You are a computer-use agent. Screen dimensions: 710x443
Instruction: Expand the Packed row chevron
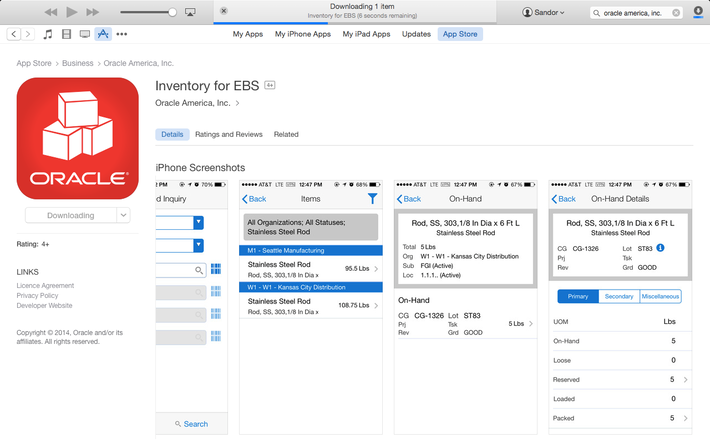pyautogui.click(x=685, y=418)
